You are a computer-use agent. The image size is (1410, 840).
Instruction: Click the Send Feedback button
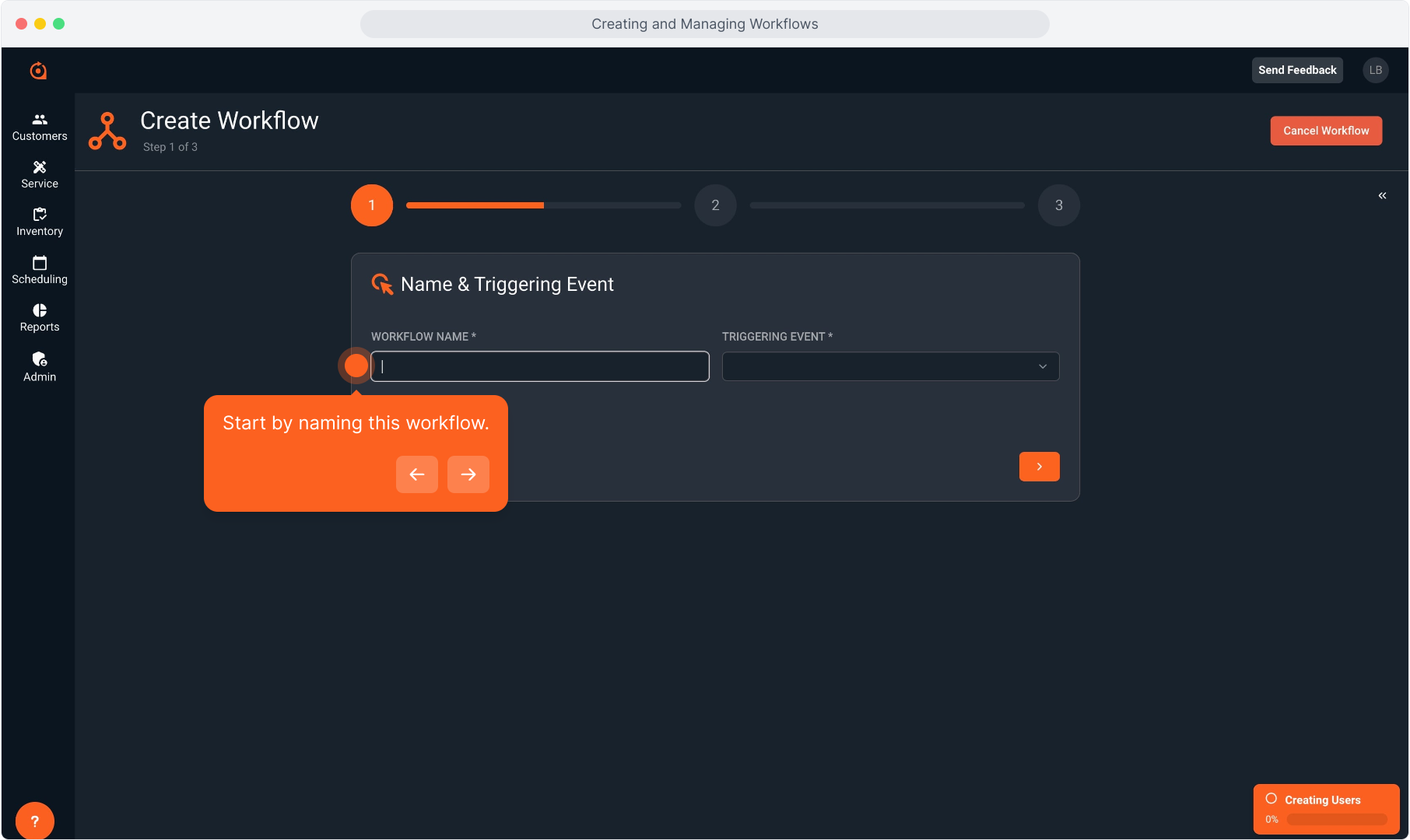(1296, 70)
